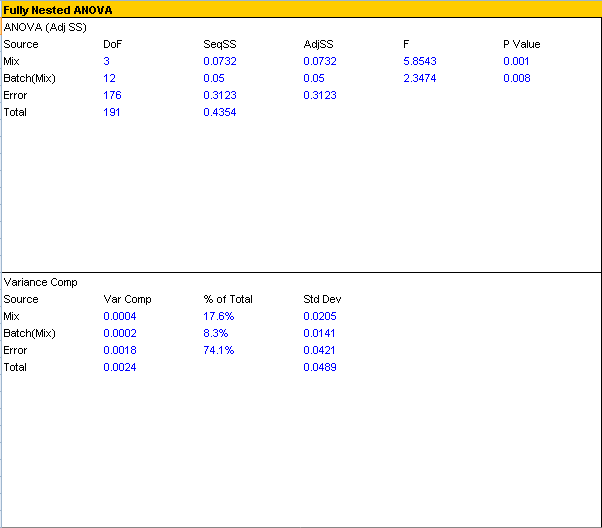Click the 17.6% of total value
602x528 pixels.
pyautogui.click(x=218, y=316)
